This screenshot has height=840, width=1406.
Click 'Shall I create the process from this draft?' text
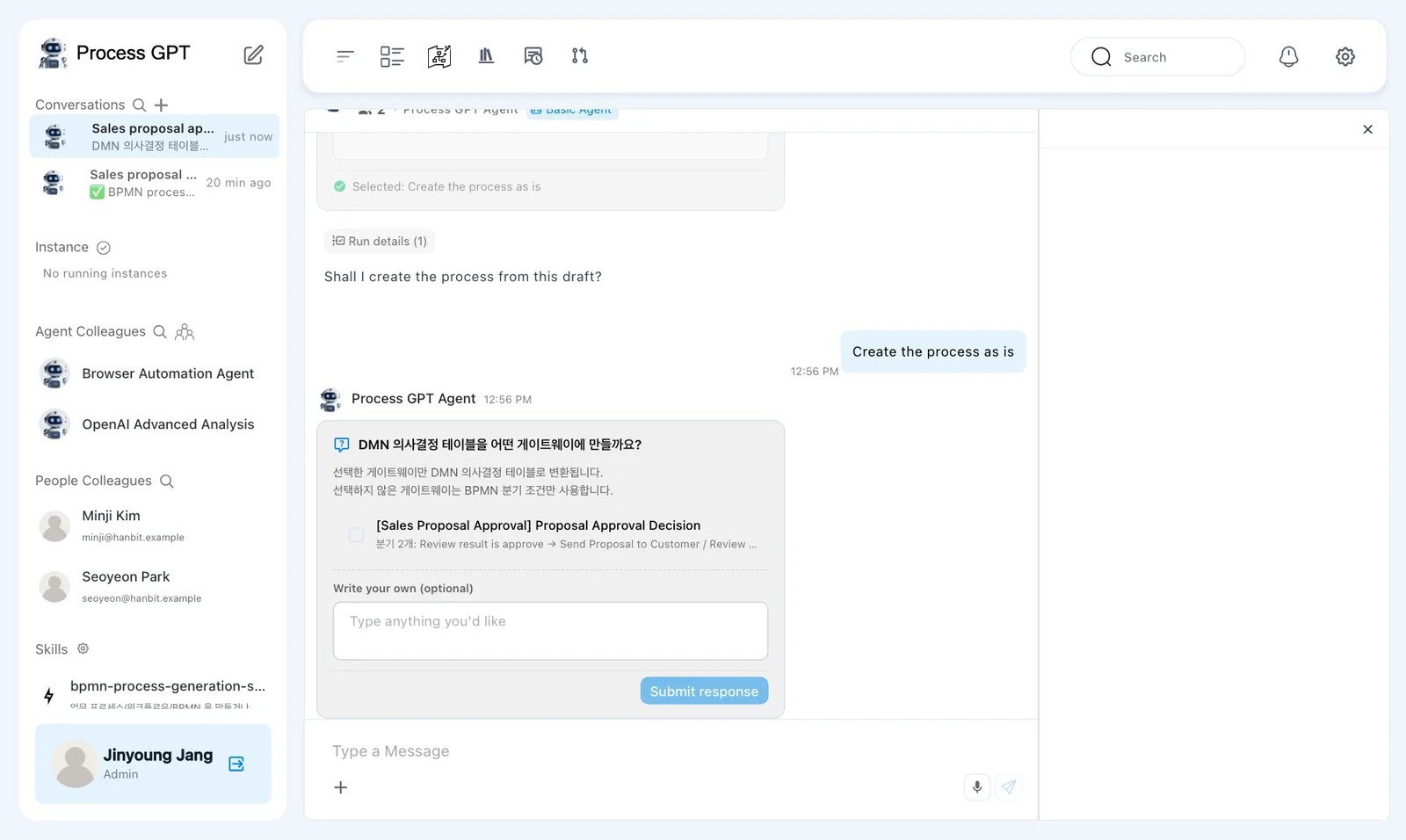(x=463, y=277)
